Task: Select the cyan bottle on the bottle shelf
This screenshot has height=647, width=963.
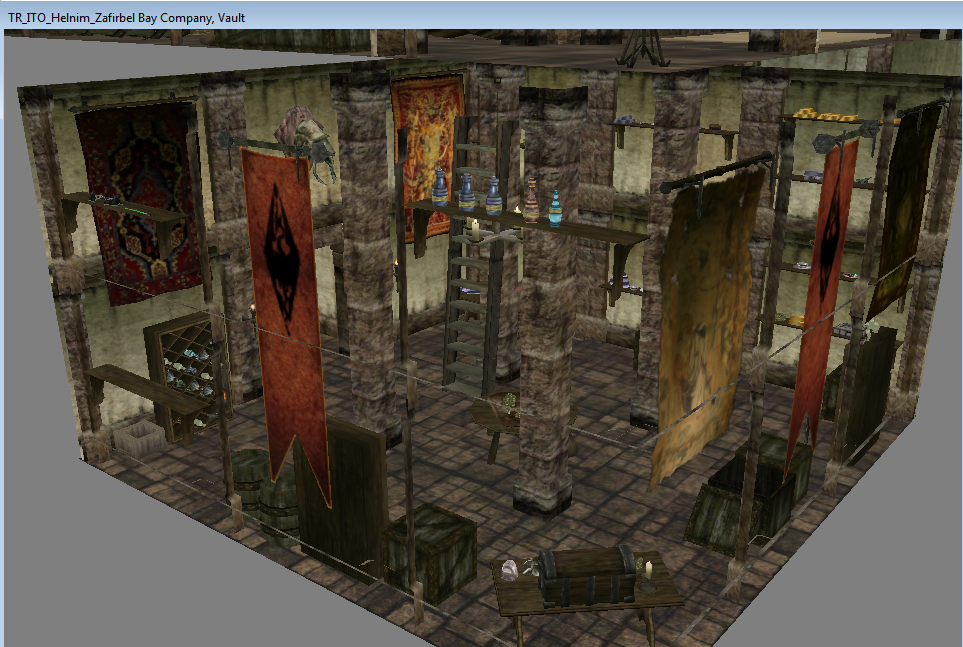Action: tap(555, 209)
